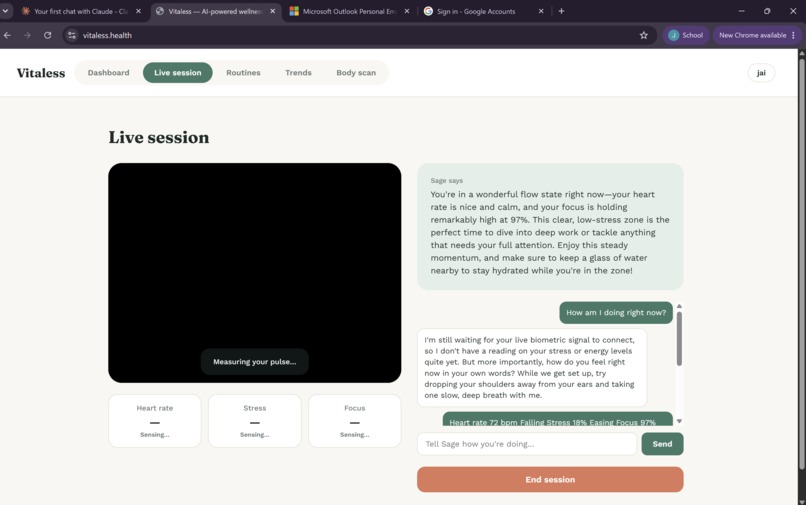Open the Trends page
Viewport: 806px width, 505px height.
[x=298, y=73]
